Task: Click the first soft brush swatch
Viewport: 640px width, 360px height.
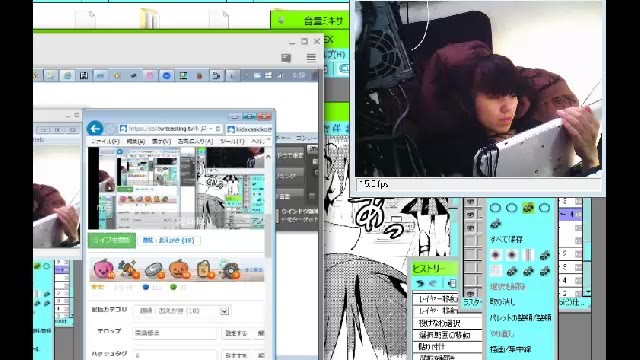Action: [x=496, y=255]
